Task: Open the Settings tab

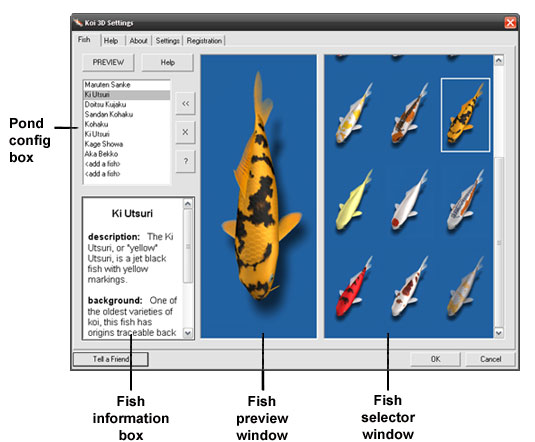Action: click(167, 41)
